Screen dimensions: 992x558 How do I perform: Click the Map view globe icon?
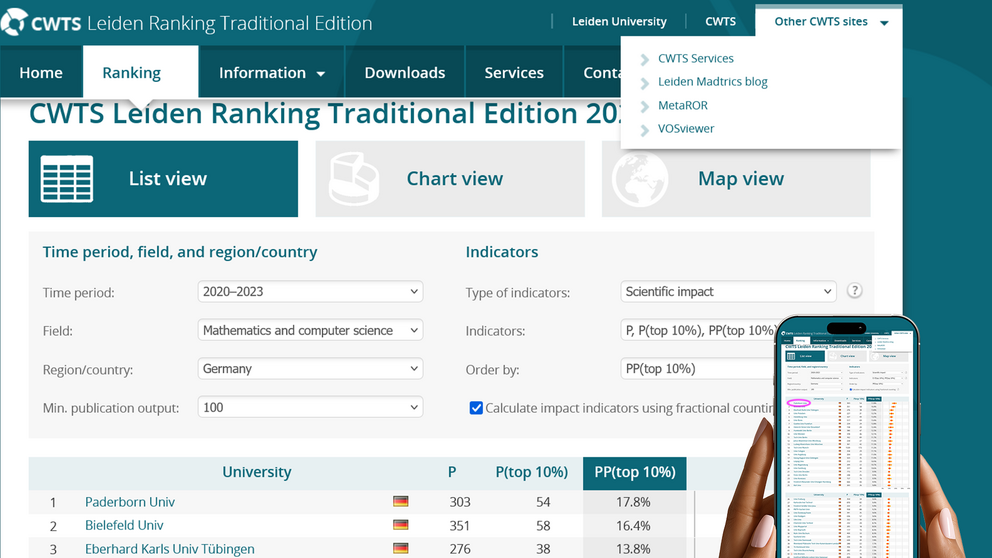click(640, 179)
